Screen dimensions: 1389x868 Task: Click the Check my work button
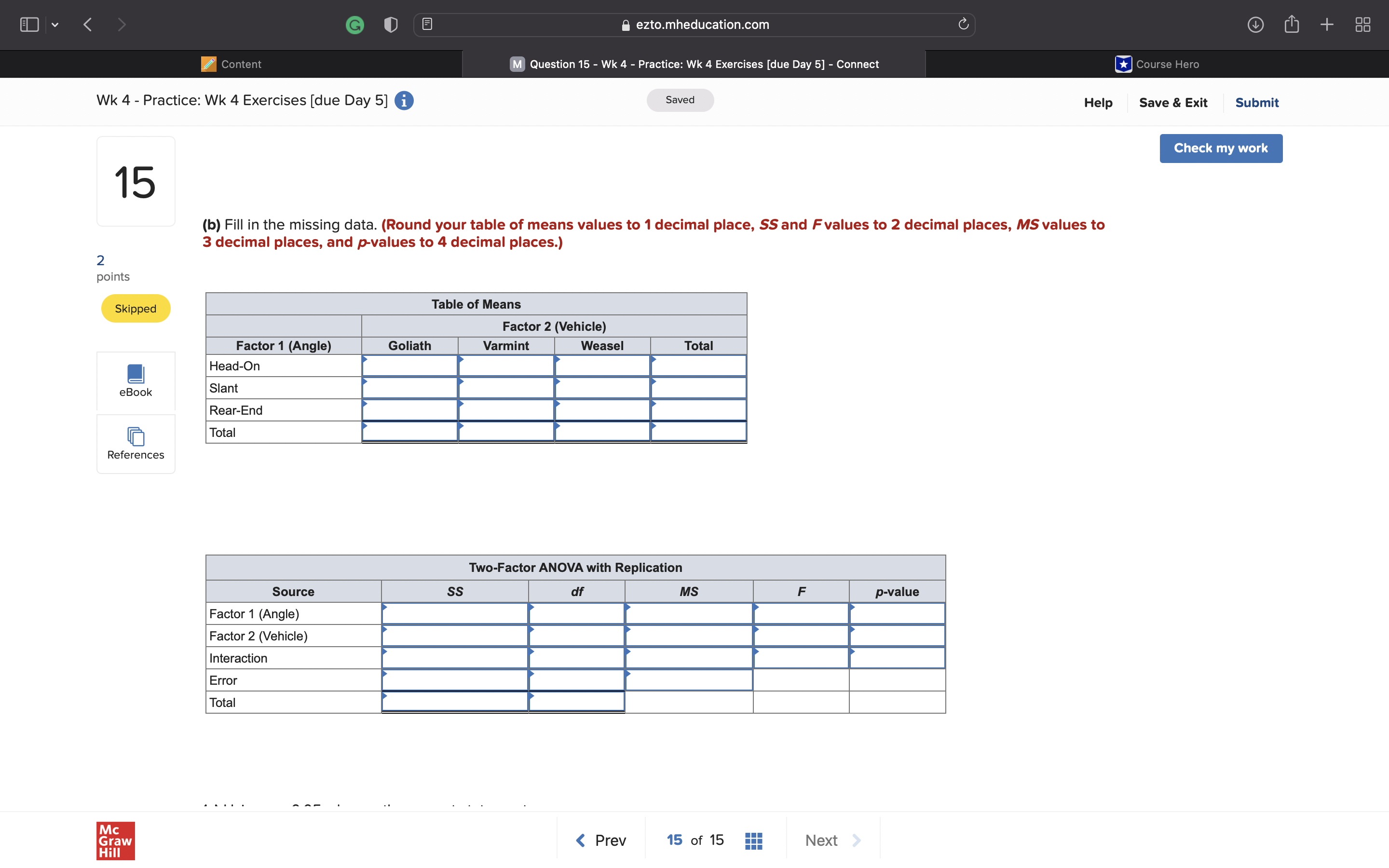(x=1220, y=148)
